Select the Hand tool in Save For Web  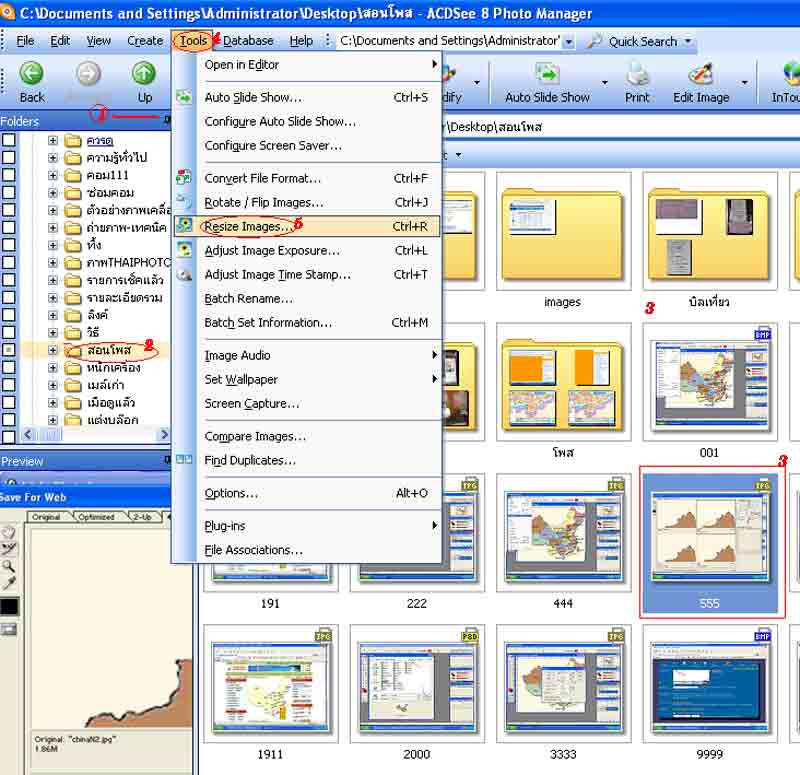tap(9, 532)
